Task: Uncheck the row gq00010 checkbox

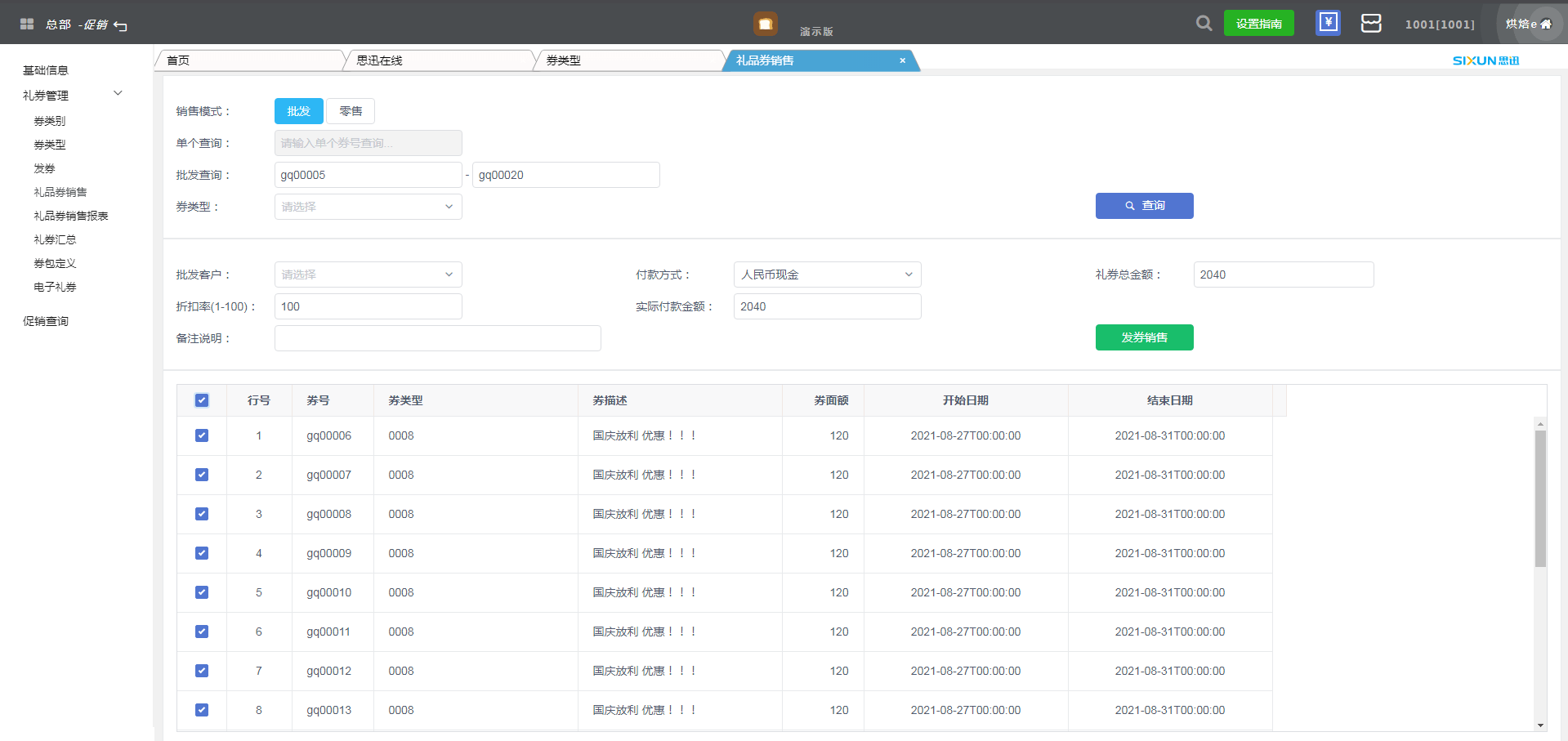Action: point(202,592)
